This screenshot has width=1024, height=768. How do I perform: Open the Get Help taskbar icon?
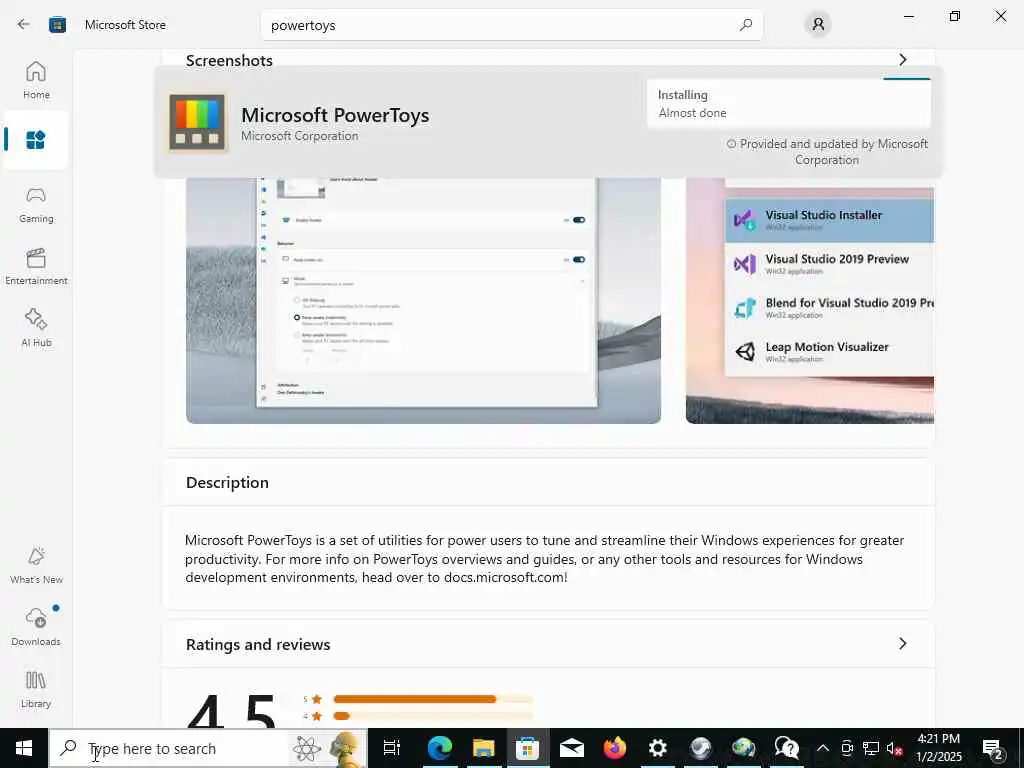(787, 748)
